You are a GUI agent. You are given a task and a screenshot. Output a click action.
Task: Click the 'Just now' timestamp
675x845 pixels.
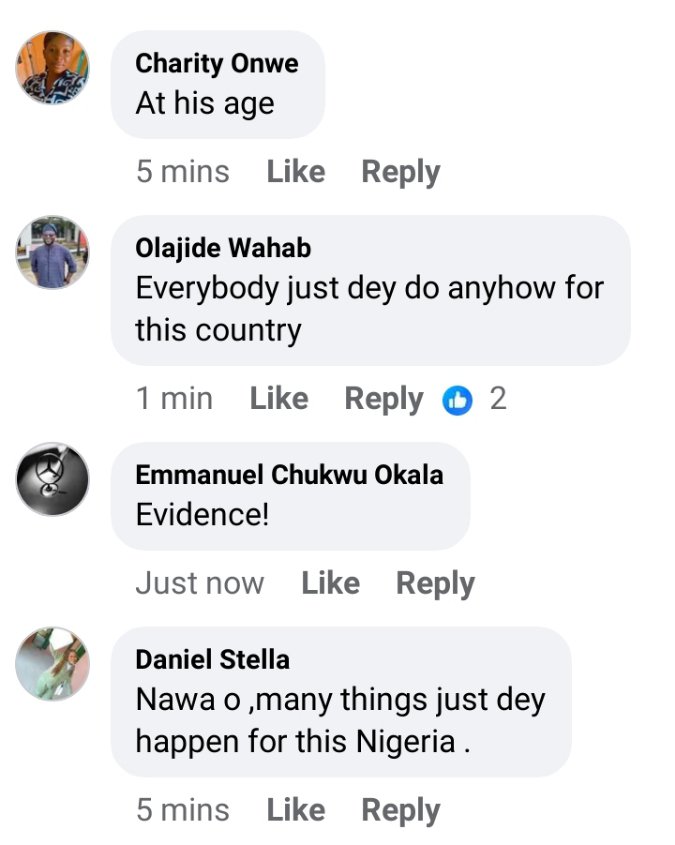[199, 583]
